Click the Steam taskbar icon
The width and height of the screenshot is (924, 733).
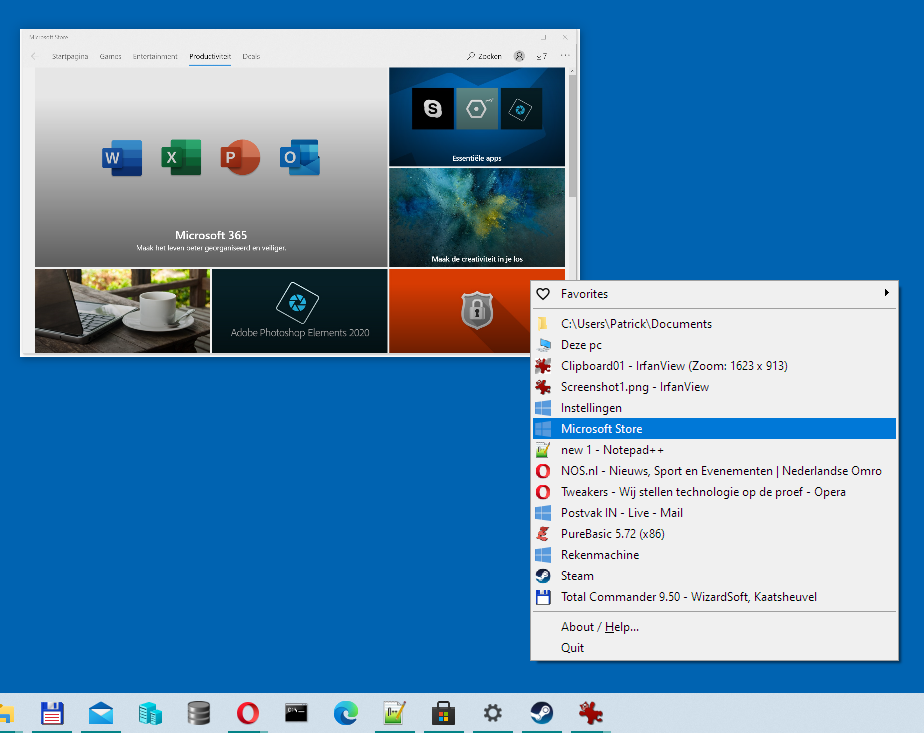tap(541, 713)
